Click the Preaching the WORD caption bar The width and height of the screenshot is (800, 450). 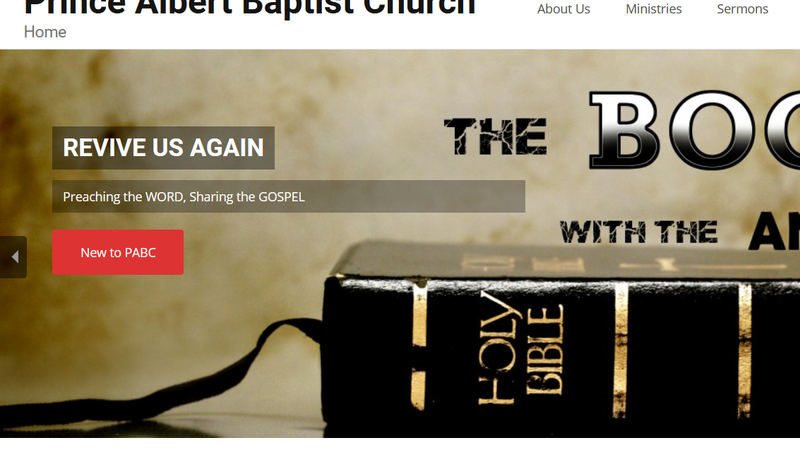[x=288, y=196]
